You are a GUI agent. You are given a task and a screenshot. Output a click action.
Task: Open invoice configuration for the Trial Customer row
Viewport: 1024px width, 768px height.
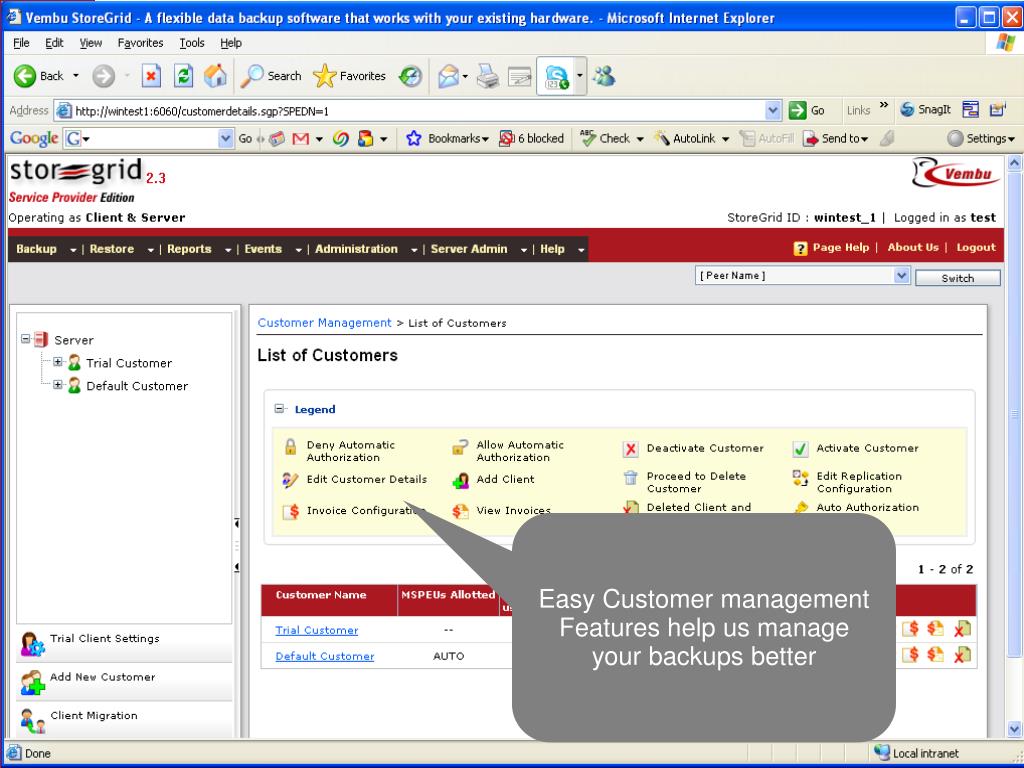[x=910, y=629]
